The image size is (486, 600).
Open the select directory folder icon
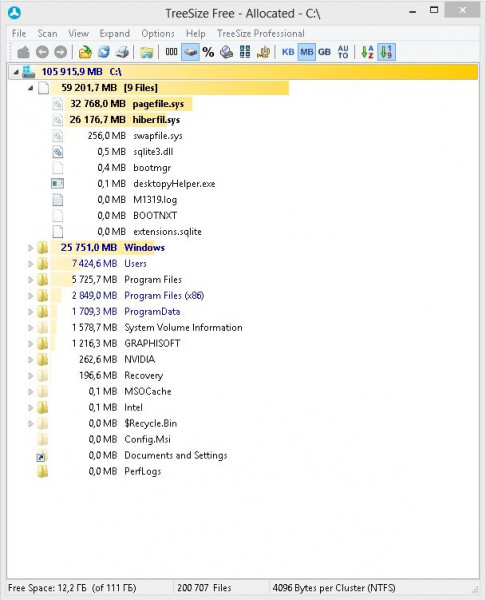pos(85,52)
